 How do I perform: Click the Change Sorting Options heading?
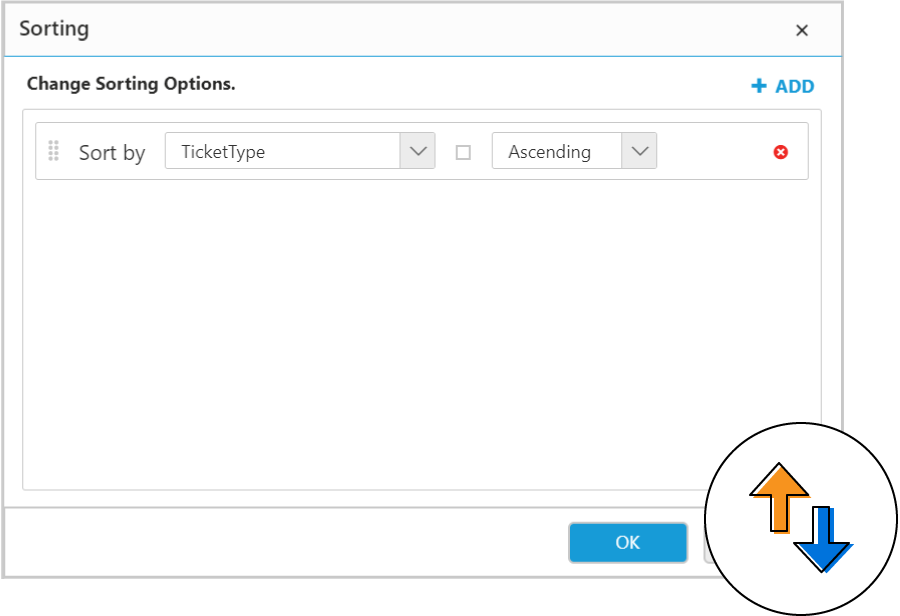(x=131, y=84)
